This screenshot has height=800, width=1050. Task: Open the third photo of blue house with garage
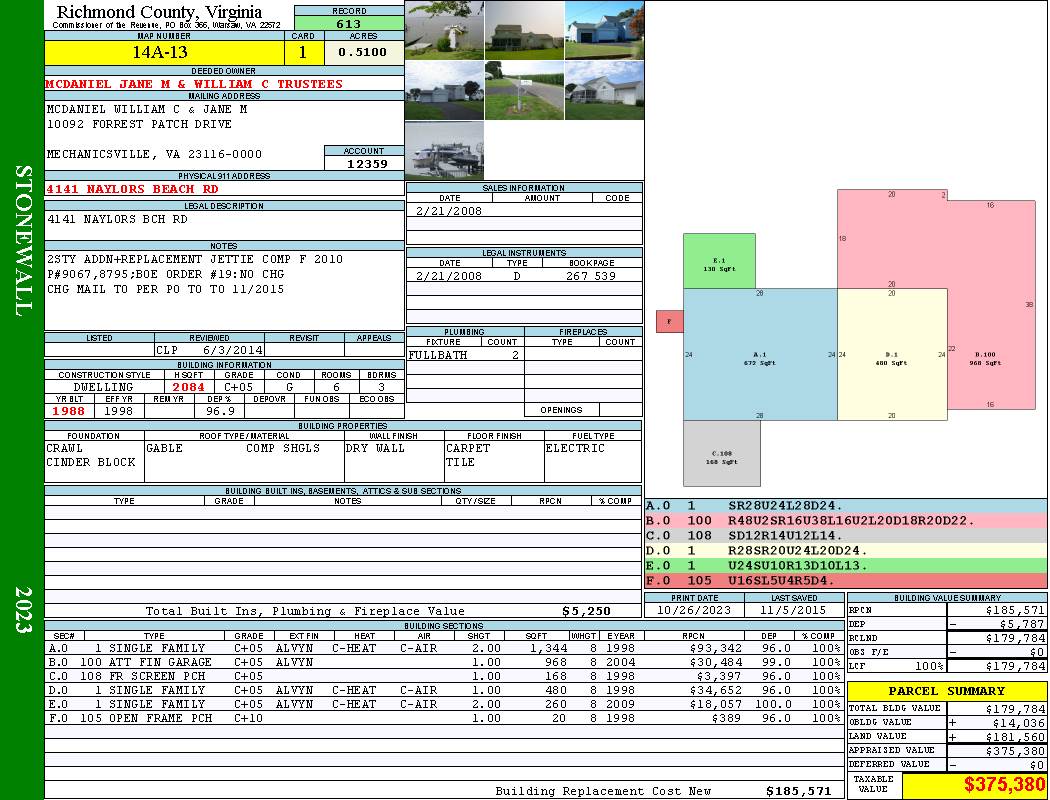point(604,30)
